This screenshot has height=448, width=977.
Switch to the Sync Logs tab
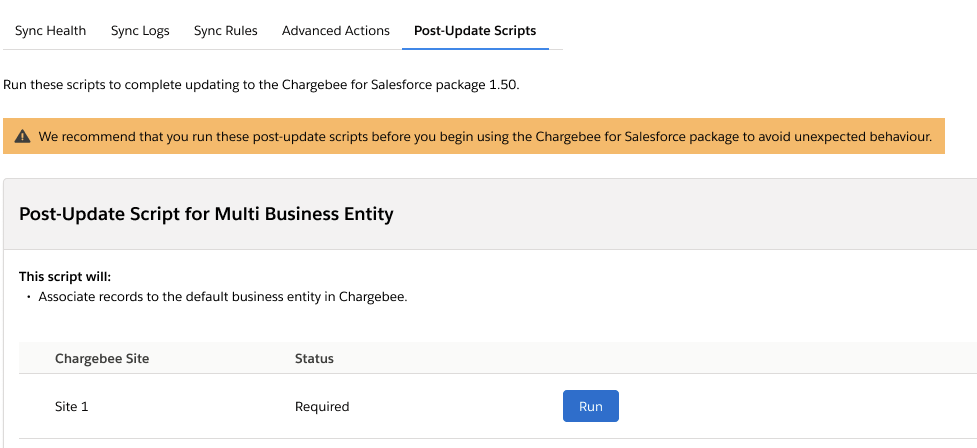pyautogui.click(x=140, y=31)
